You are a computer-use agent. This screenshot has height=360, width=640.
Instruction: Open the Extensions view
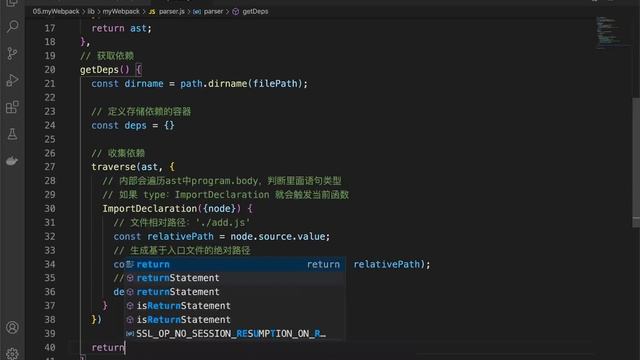coord(12,107)
